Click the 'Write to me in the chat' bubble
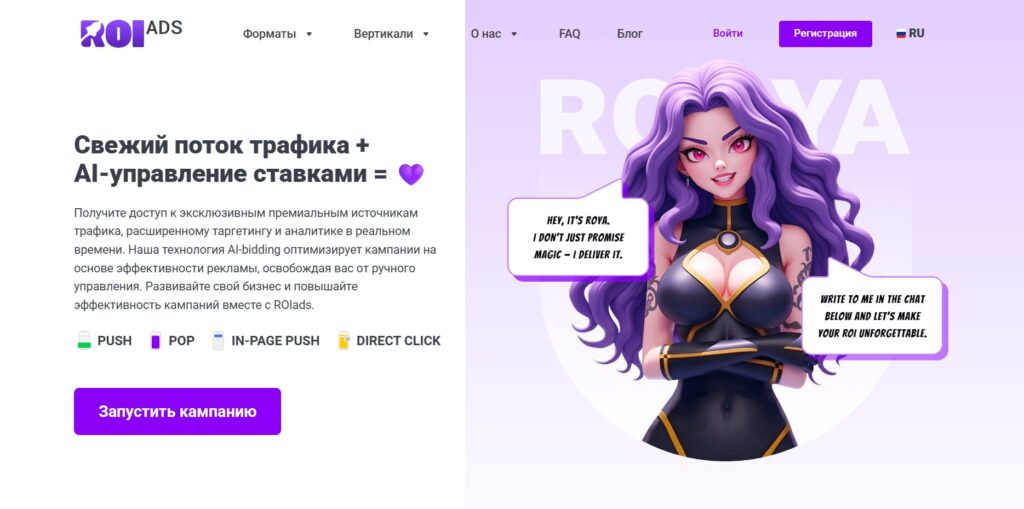 pos(874,316)
